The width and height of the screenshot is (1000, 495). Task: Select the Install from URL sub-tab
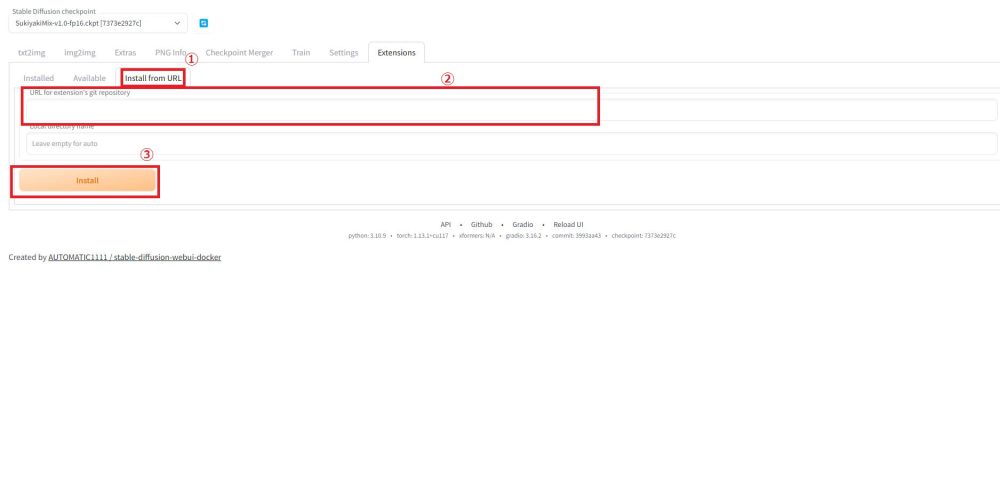153,78
